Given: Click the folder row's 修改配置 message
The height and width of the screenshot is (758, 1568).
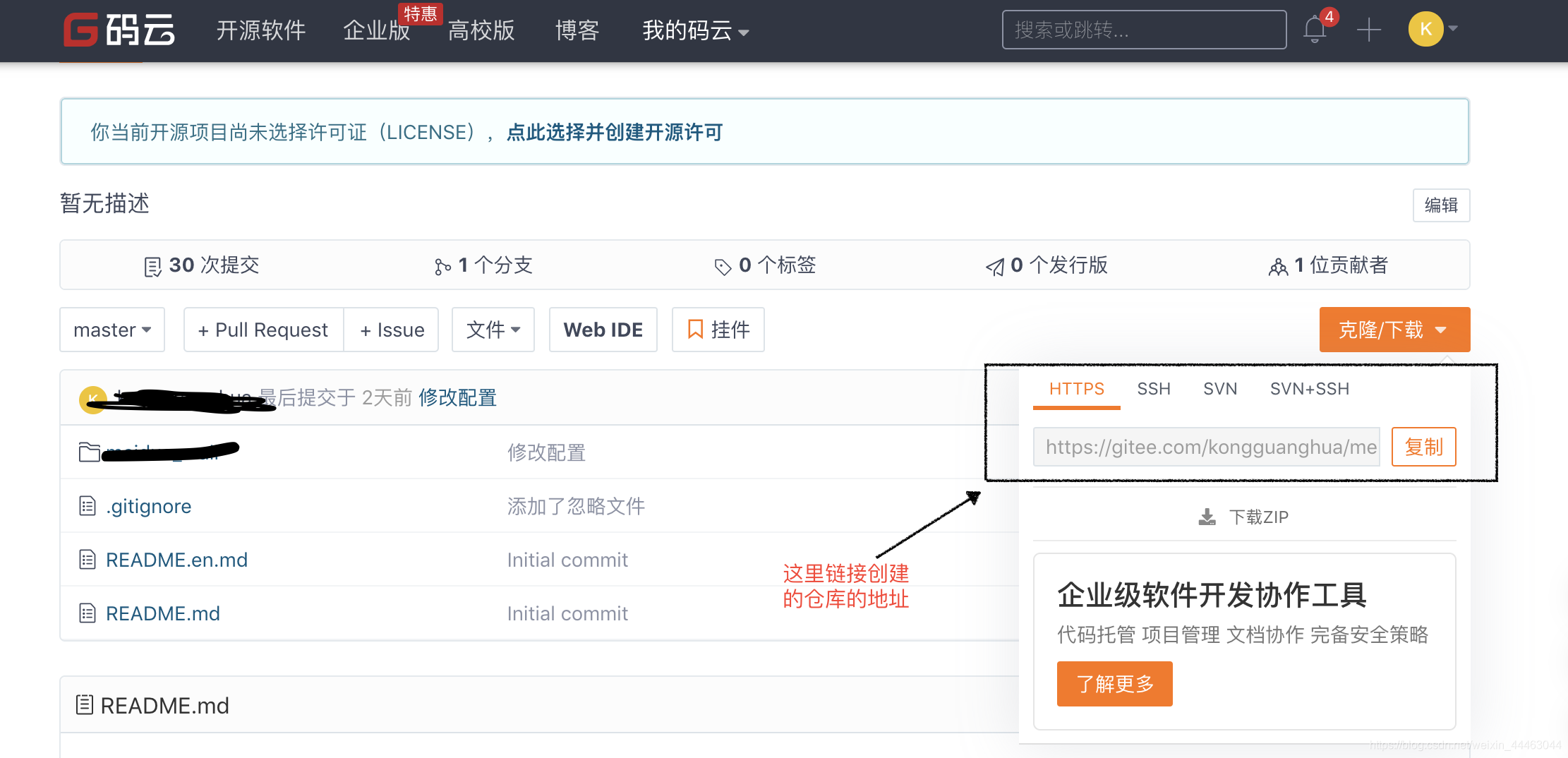Looking at the screenshot, I should [x=546, y=452].
